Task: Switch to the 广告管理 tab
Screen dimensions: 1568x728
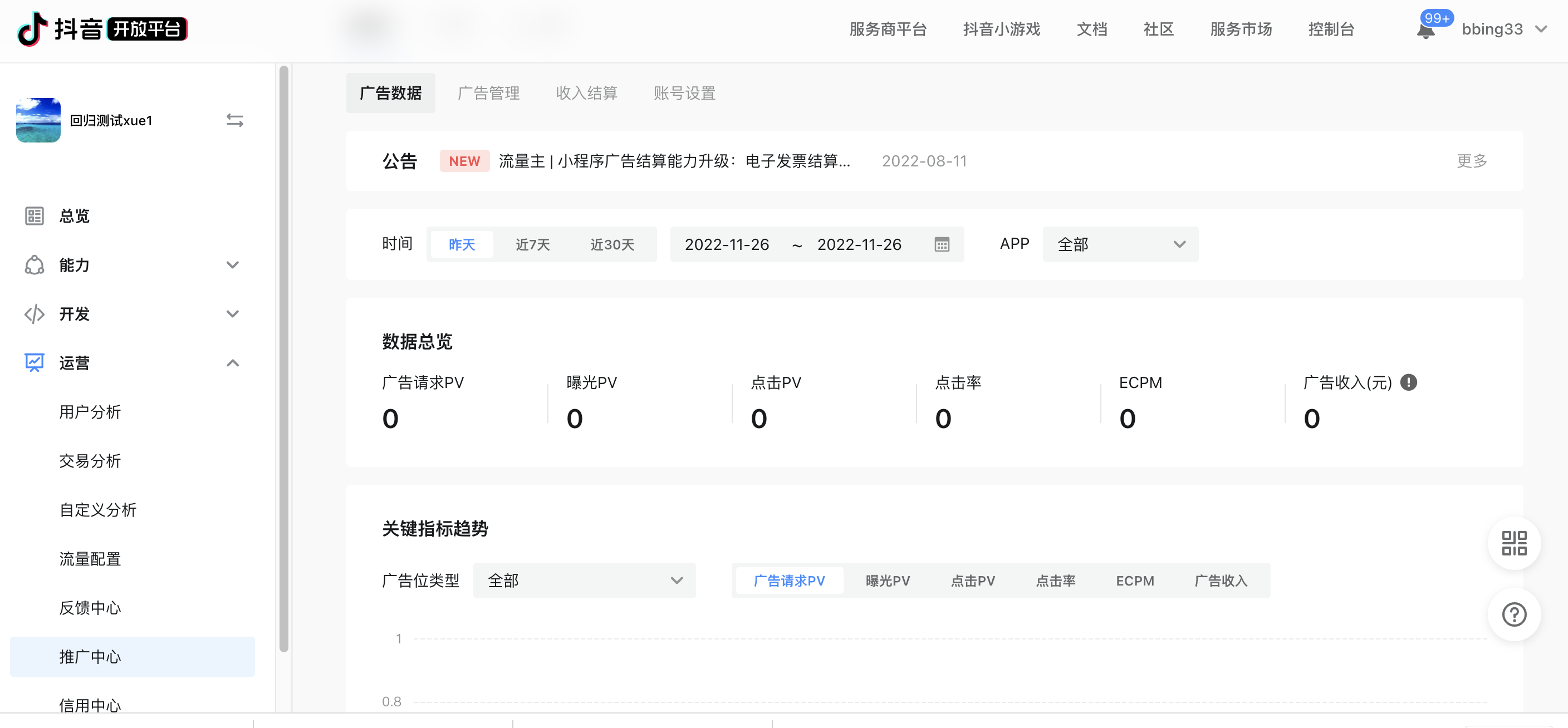Action: click(489, 93)
